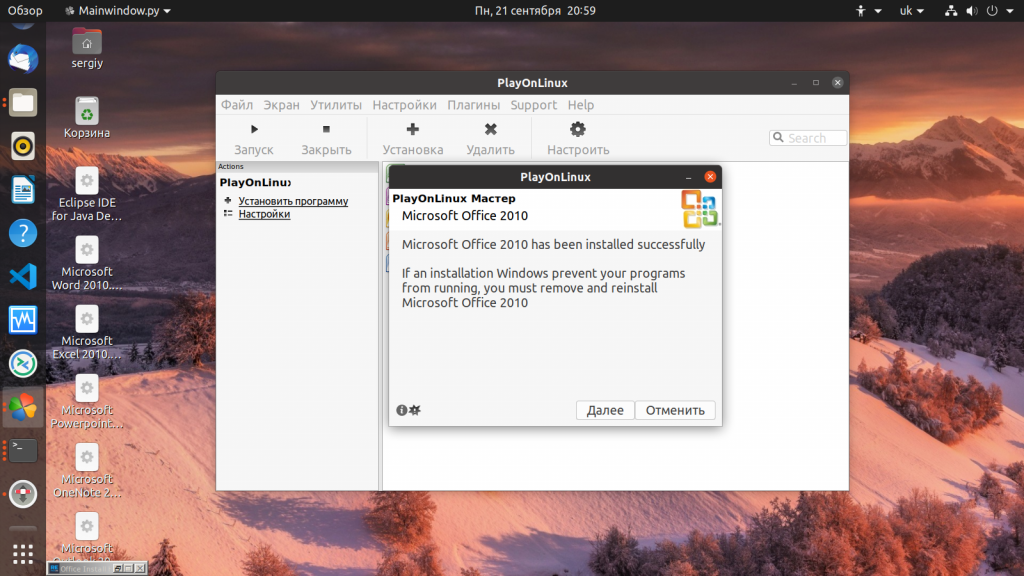Image resolution: width=1024 pixels, height=576 pixels.
Task: Expand the uk keyboard layout dropdown
Action: [912, 10]
